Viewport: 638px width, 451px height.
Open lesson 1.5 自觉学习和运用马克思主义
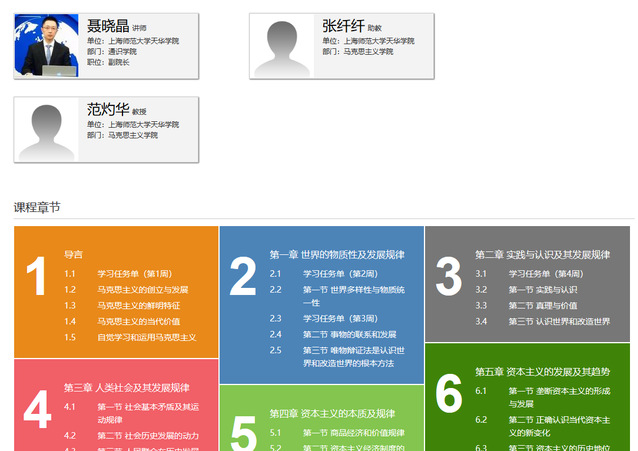tap(146, 337)
